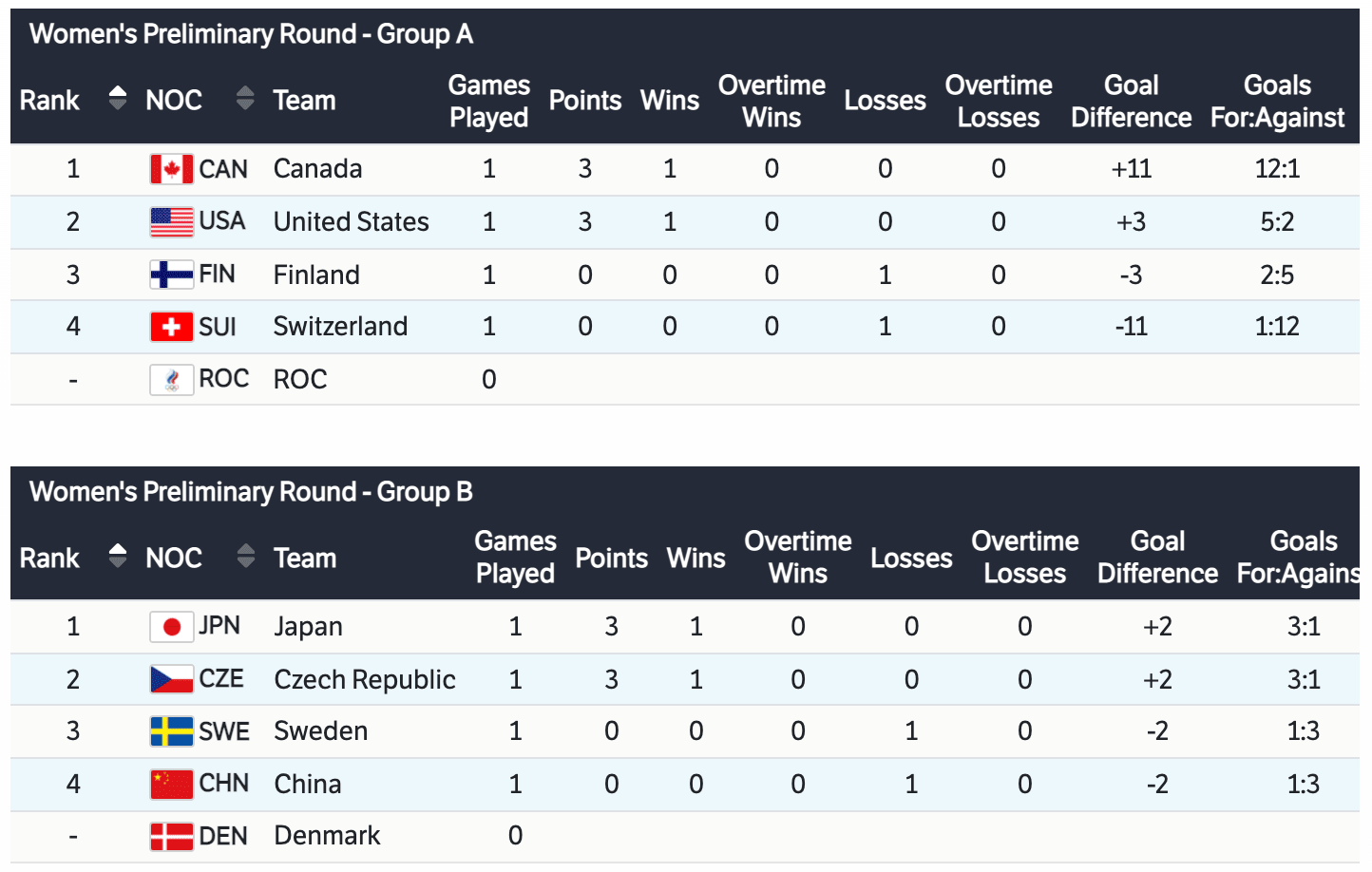Click Group B Goal Difference header
The width and height of the screenshot is (1372, 872).
click(x=1157, y=558)
